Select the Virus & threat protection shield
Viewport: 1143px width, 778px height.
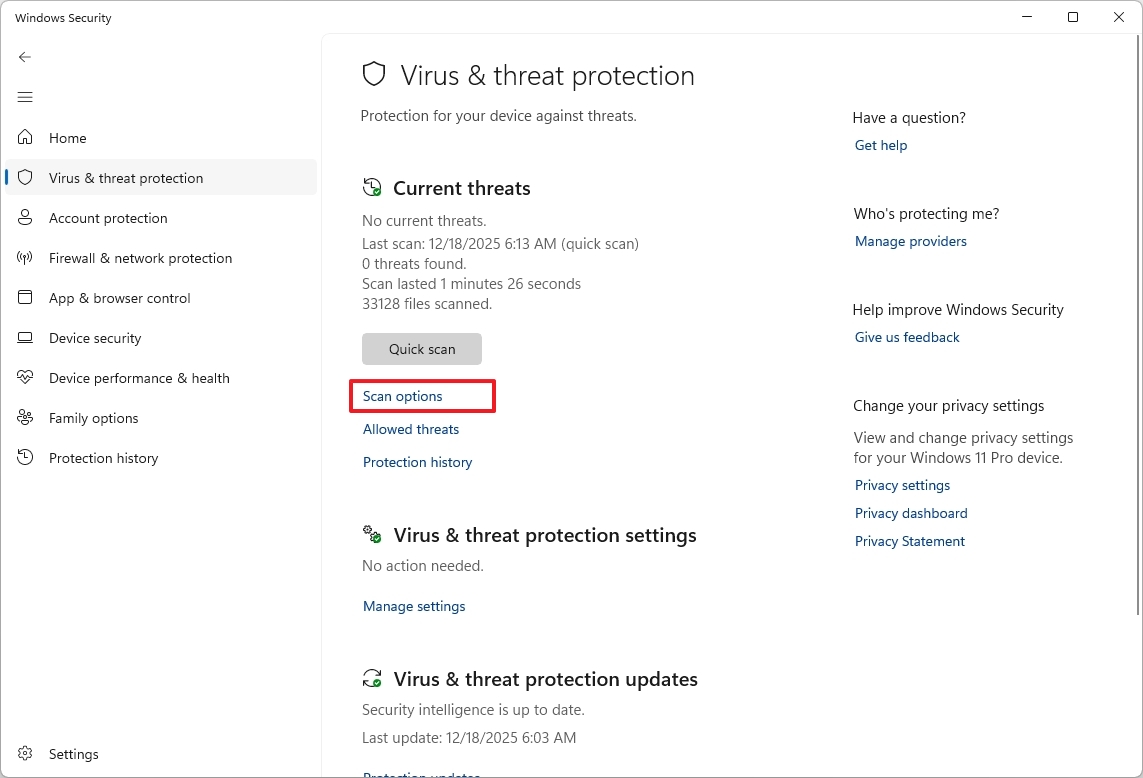click(x=126, y=177)
